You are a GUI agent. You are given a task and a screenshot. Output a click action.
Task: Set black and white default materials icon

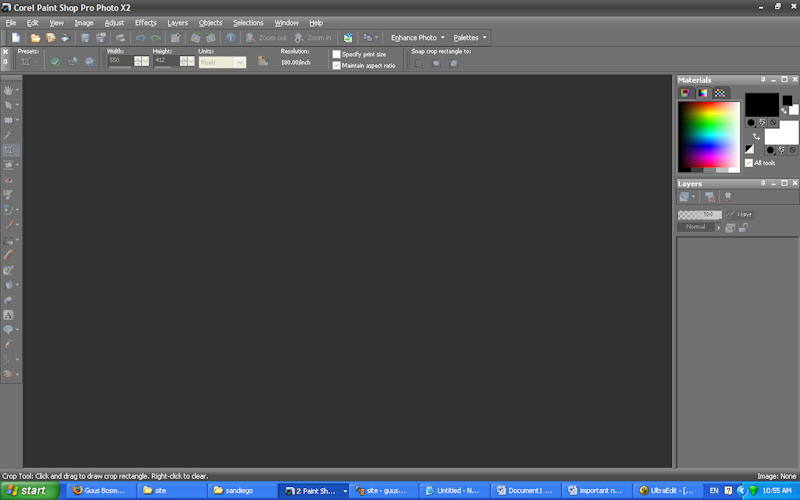click(x=749, y=149)
